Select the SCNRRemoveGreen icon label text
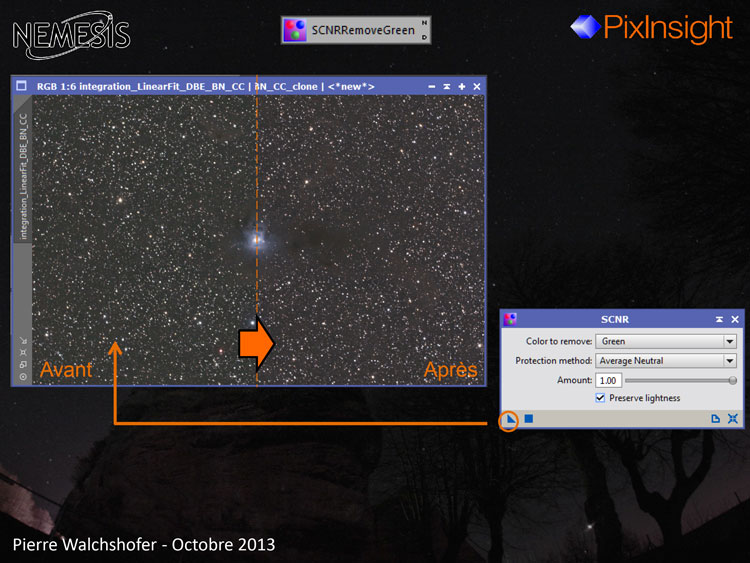The height and width of the screenshot is (563, 750). (x=363, y=30)
